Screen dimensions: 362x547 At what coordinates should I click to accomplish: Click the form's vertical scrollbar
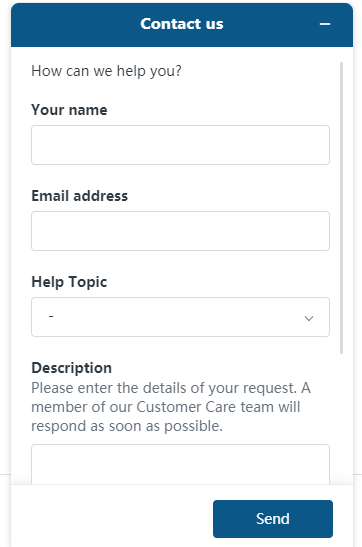tap(341, 208)
